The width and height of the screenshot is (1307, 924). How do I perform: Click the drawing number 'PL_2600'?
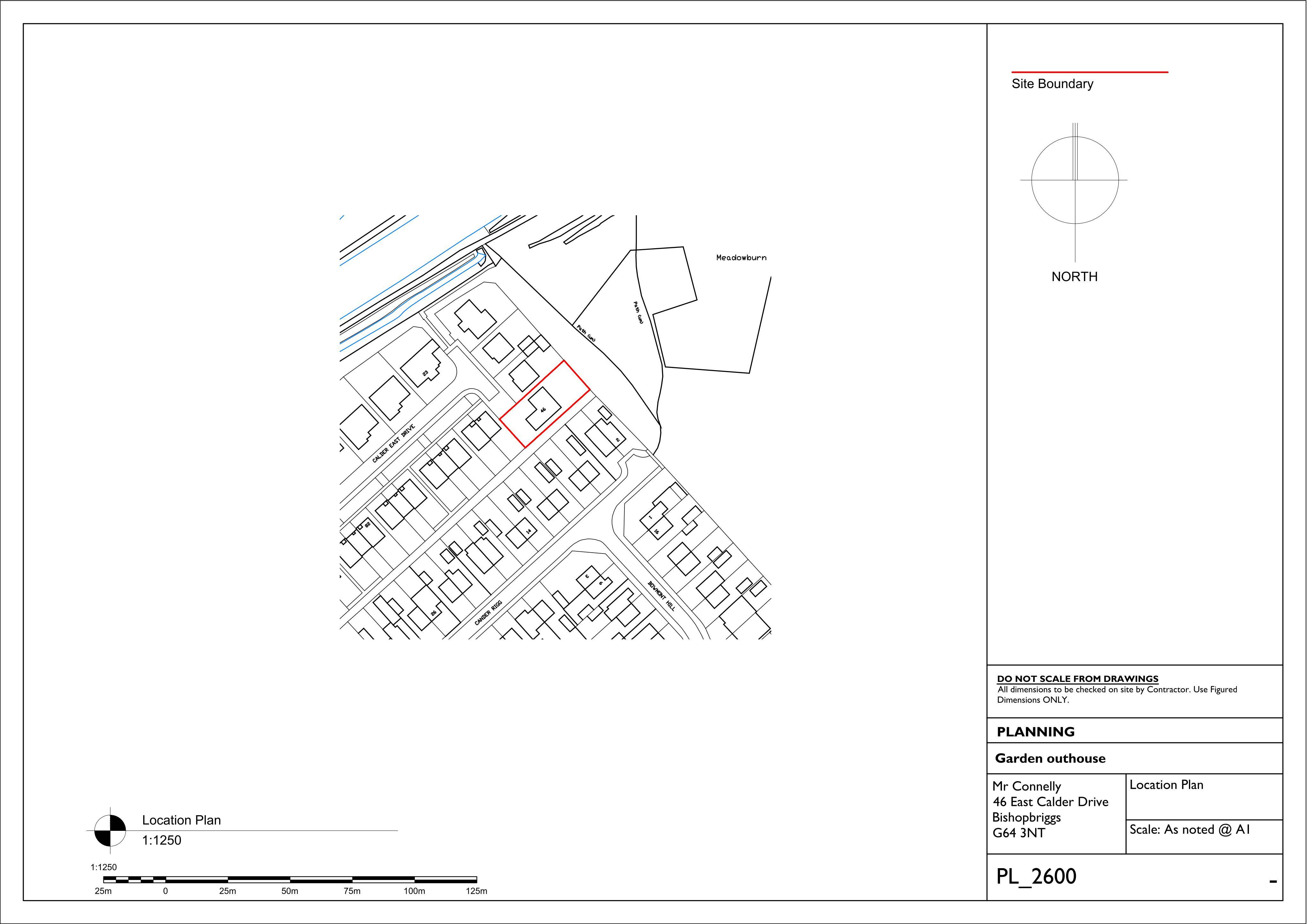pyautogui.click(x=1036, y=876)
